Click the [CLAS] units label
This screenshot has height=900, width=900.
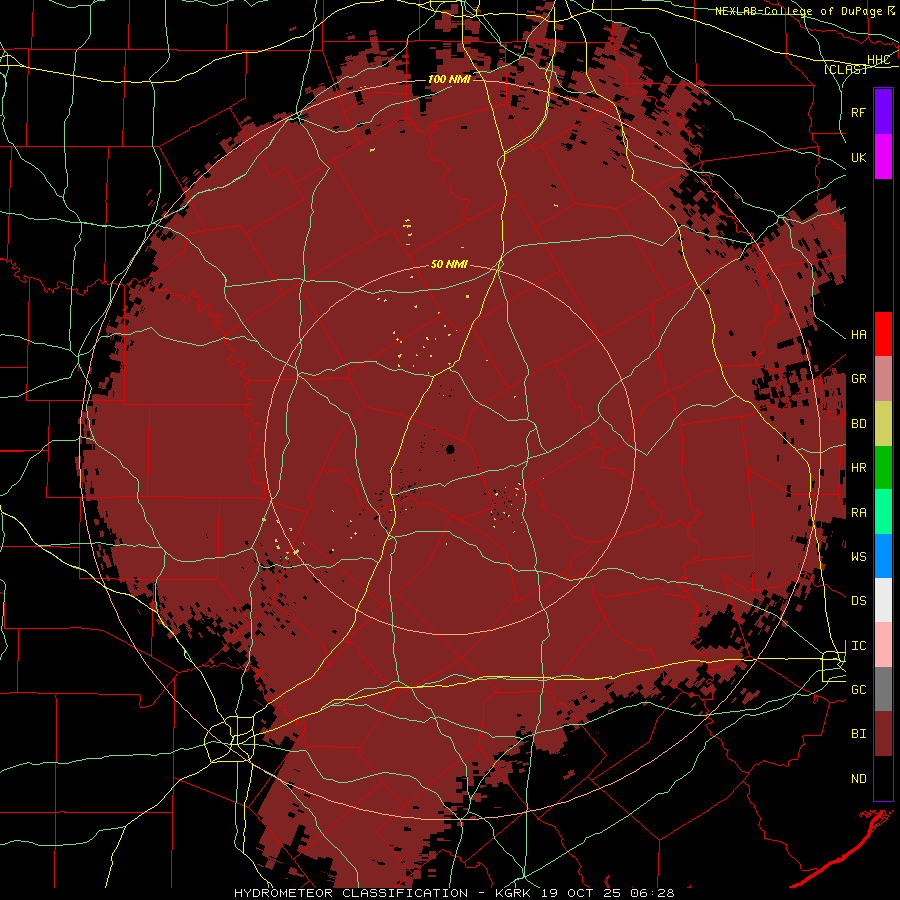pos(845,69)
